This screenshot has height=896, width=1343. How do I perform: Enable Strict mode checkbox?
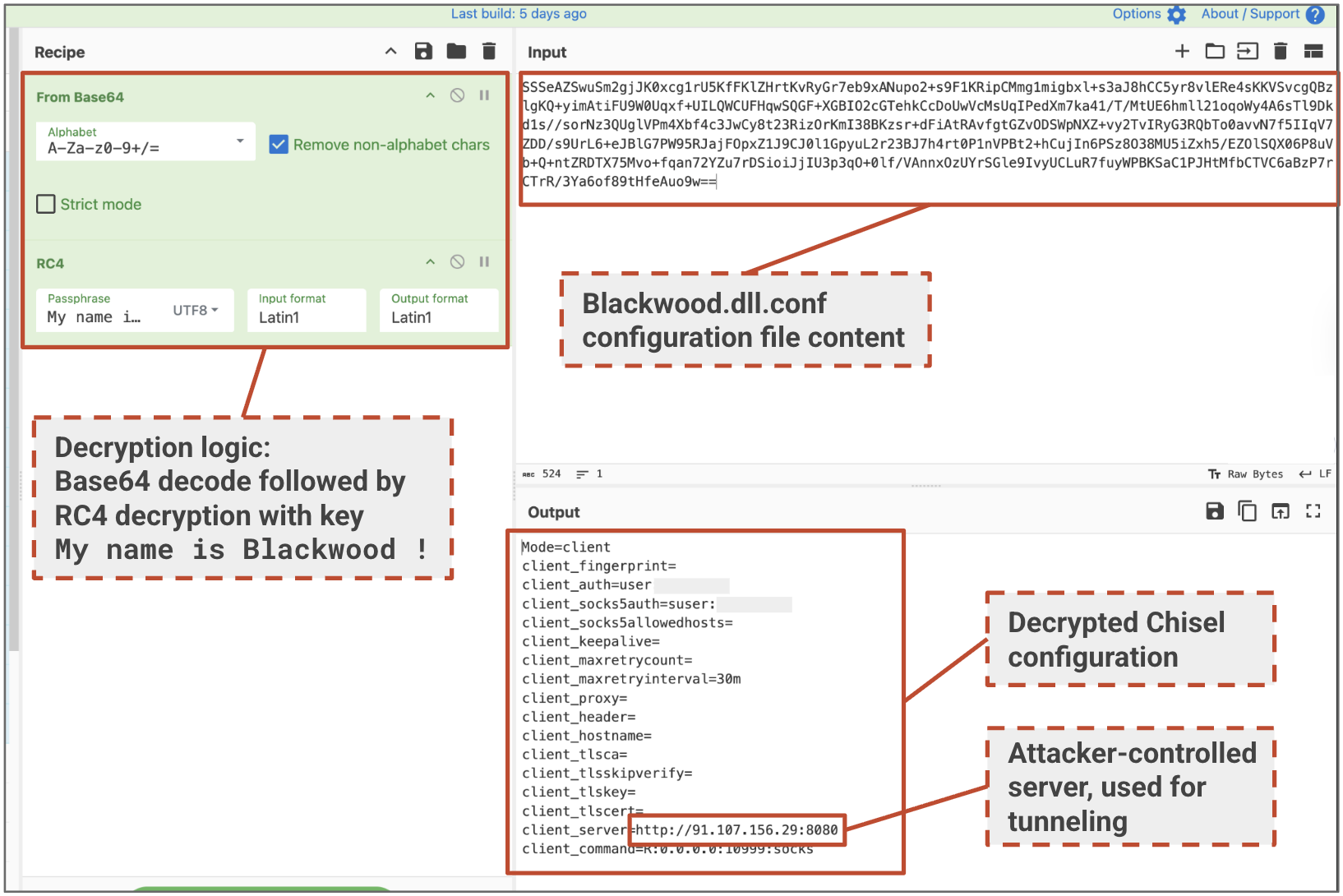coord(46,204)
